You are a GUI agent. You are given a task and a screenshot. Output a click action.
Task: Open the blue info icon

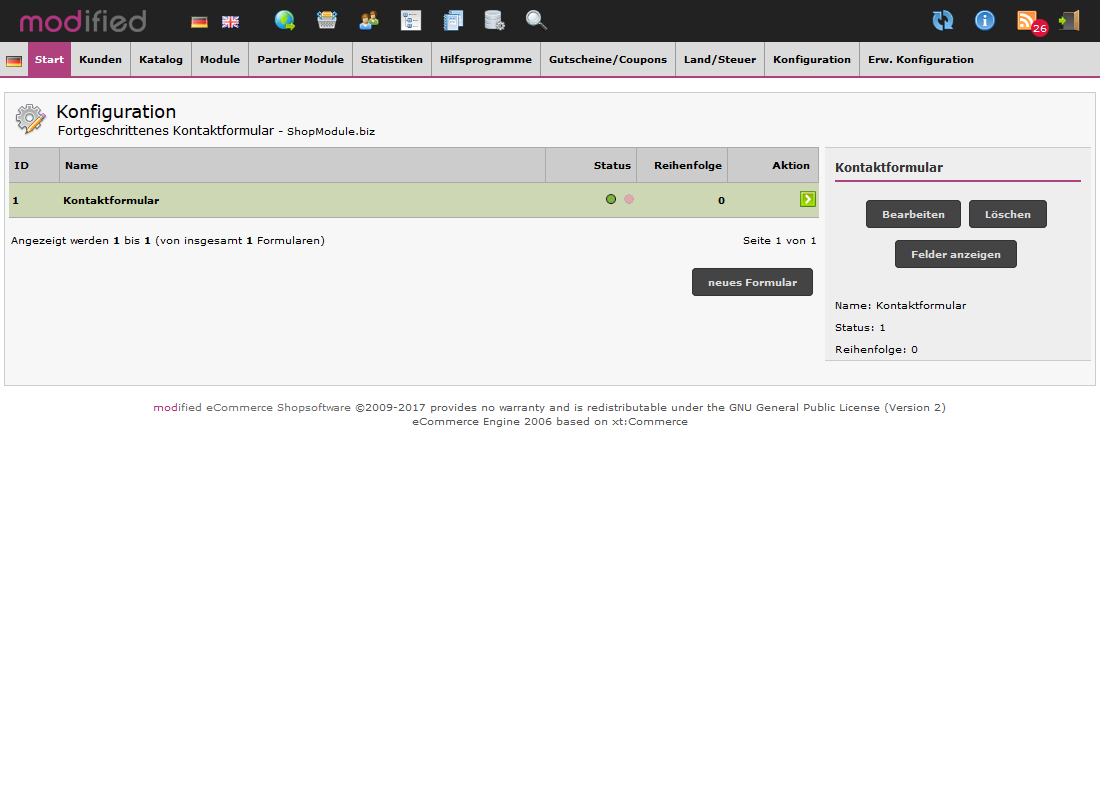click(985, 20)
